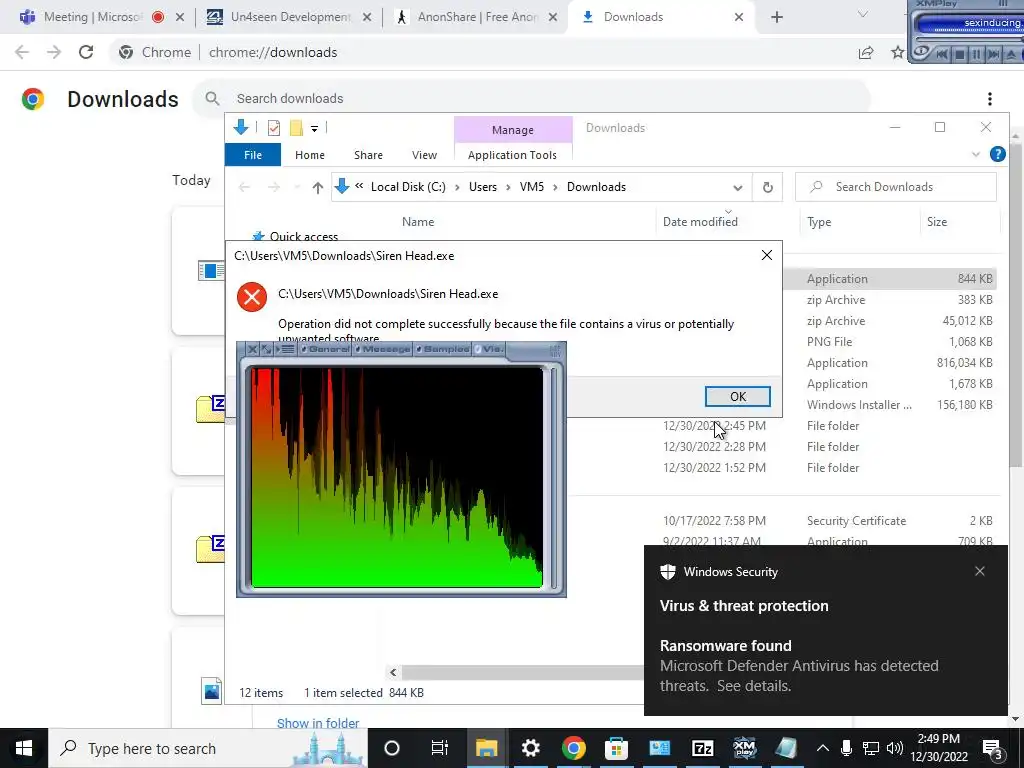Image resolution: width=1024 pixels, height=768 pixels.
Task: Click the Users breadcrumb in address bar
Action: tap(483, 187)
